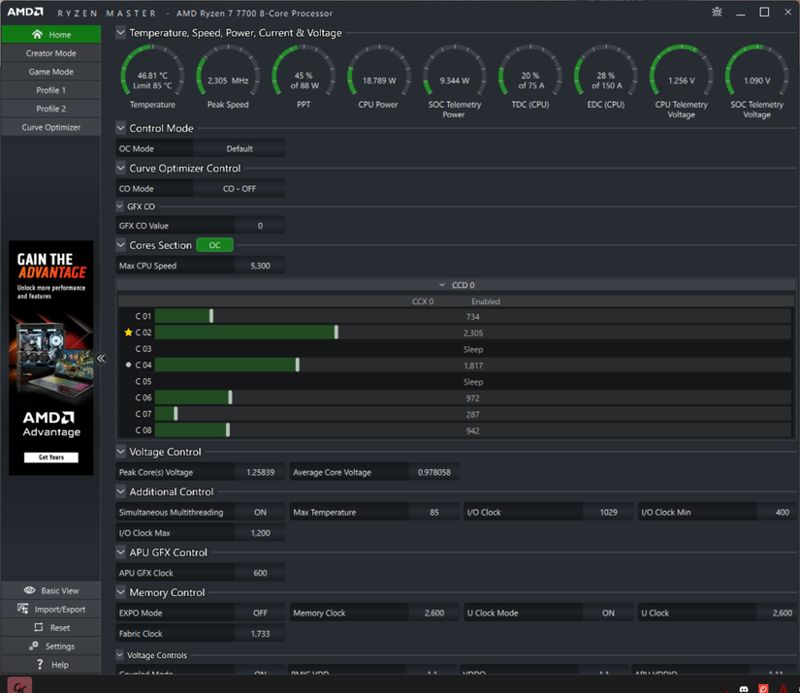The height and width of the screenshot is (693, 800).
Task: Select the Creator Mode tab
Action: point(50,52)
